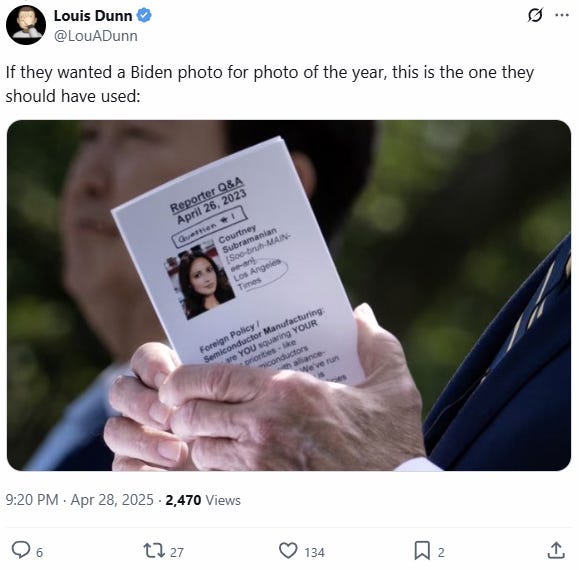Click the reply count 6
579x570 pixels.
(x=40, y=553)
